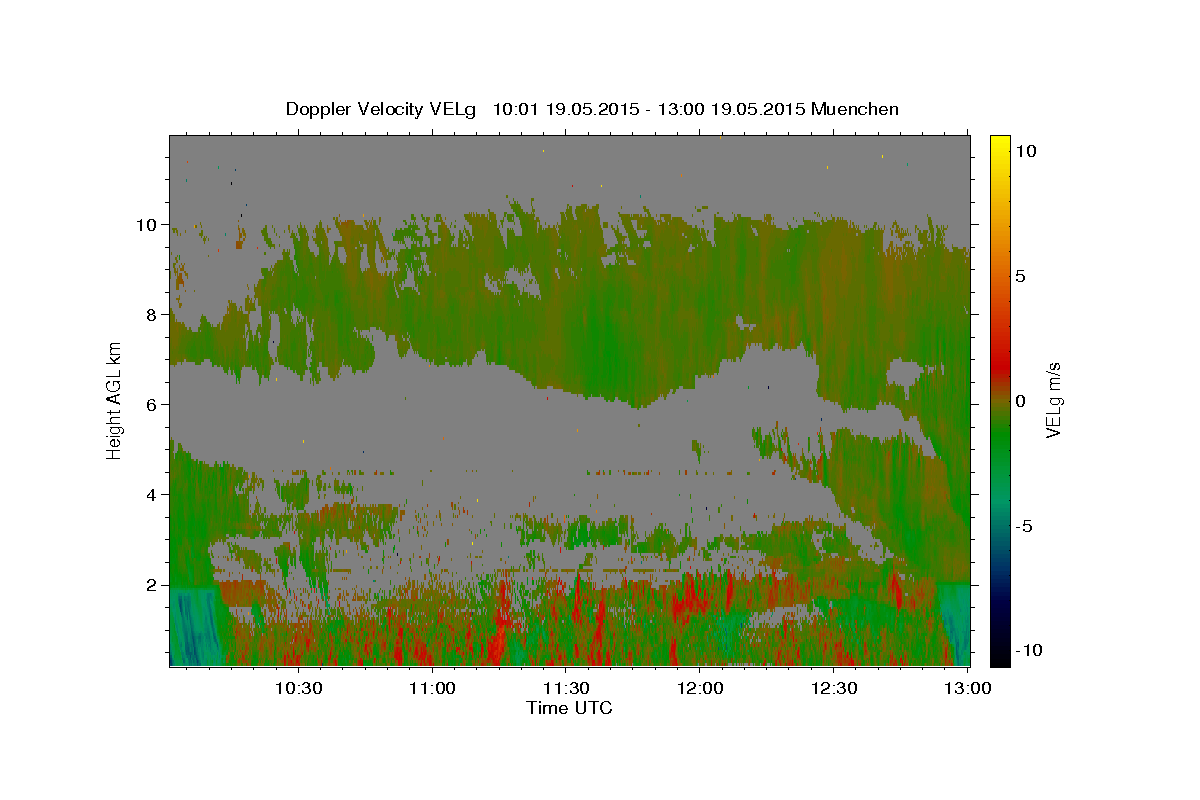Click the colorbar tick label 5
This screenshot has width=1200, height=800.
1019,276
